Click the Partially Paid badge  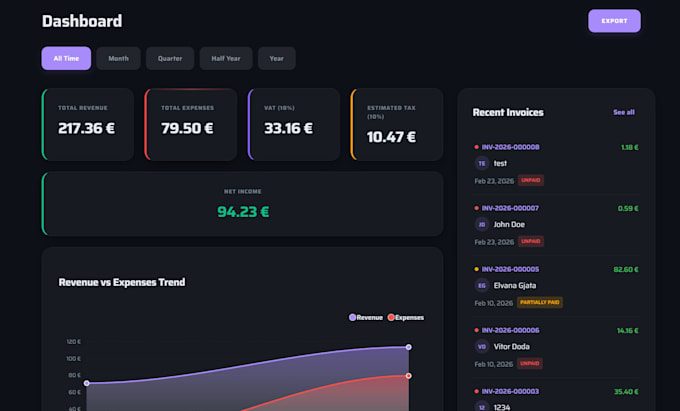coord(539,303)
